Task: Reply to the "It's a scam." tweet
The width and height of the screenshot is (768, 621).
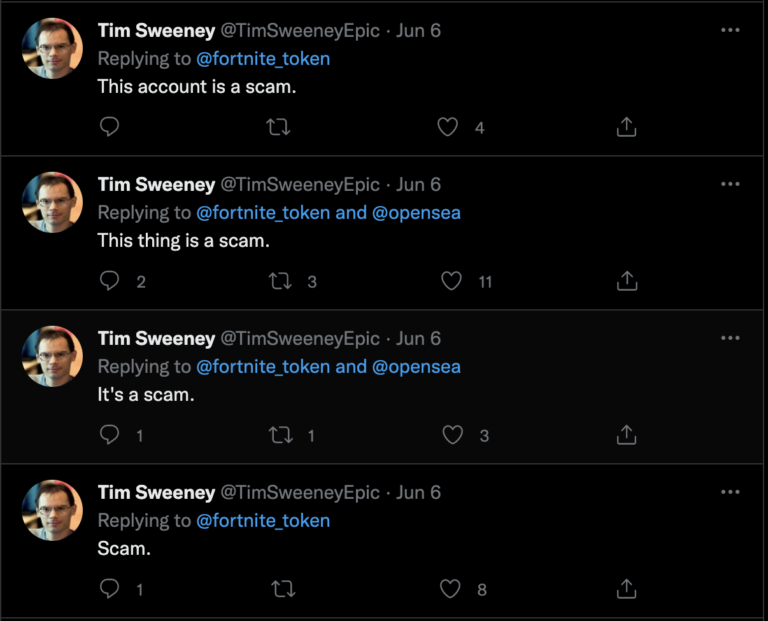Action: pyautogui.click(x=111, y=435)
